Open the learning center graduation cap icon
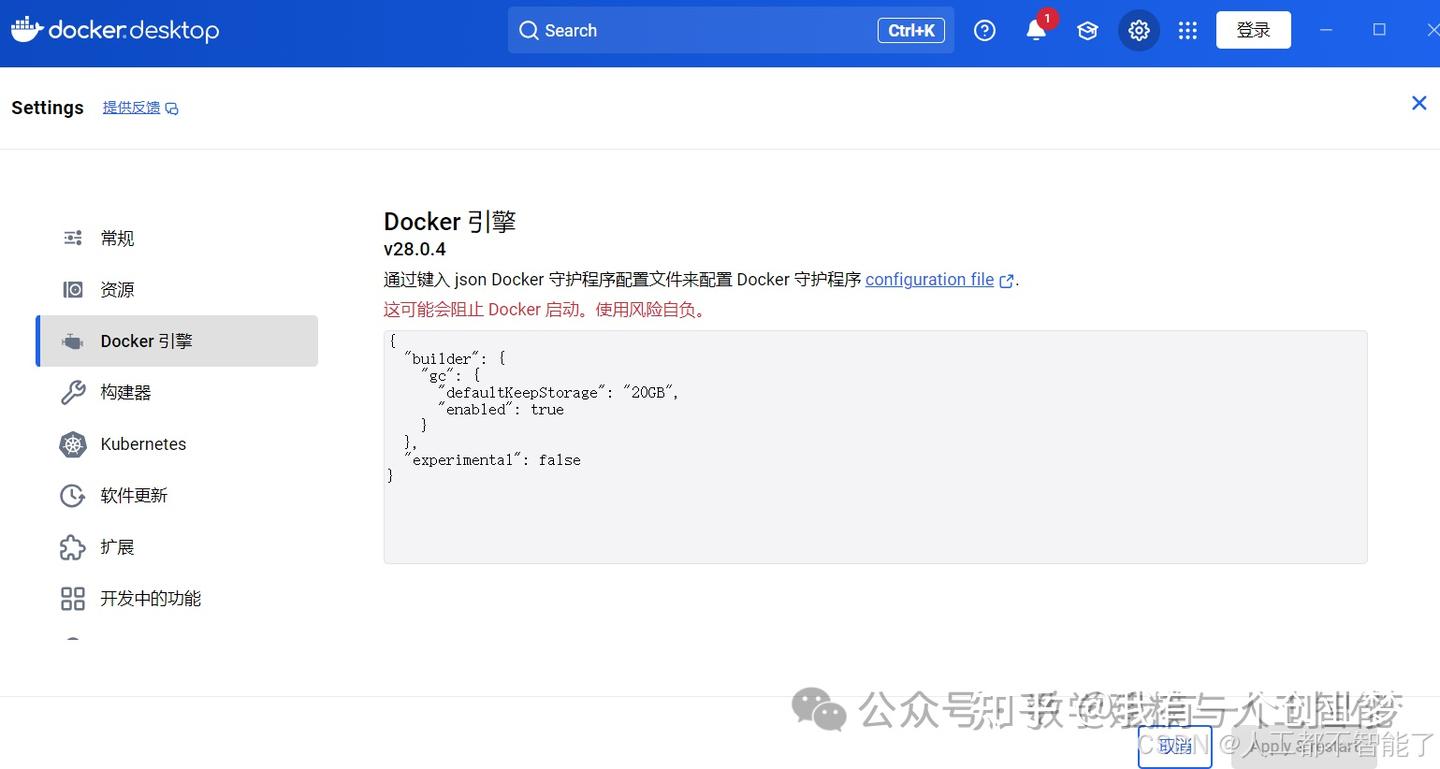 point(1087,30)
